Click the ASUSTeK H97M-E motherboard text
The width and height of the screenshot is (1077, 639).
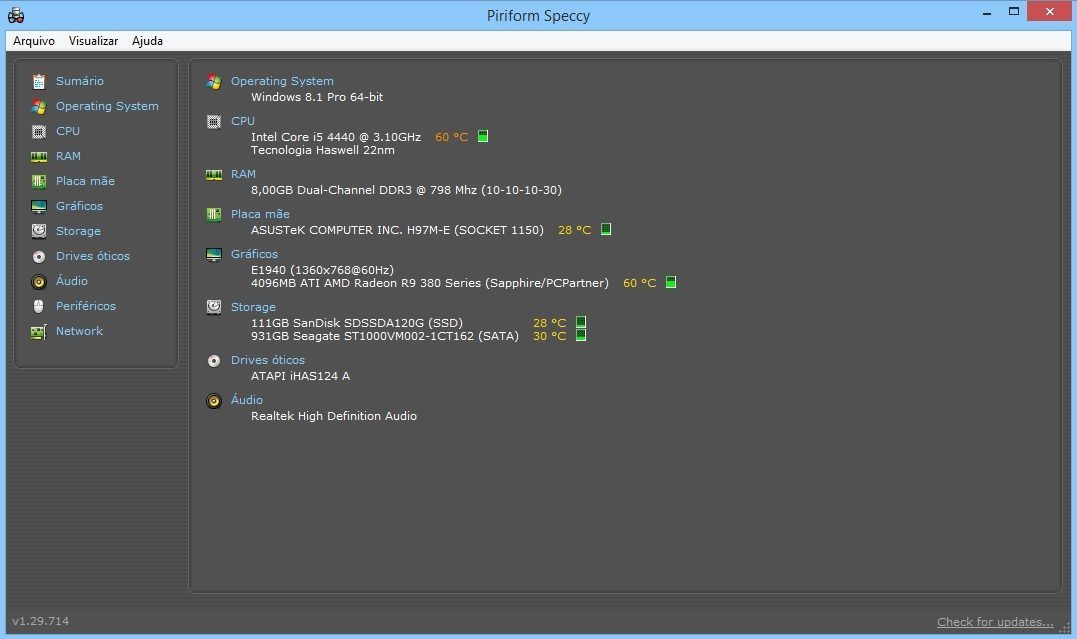click(x=397, y=229)
